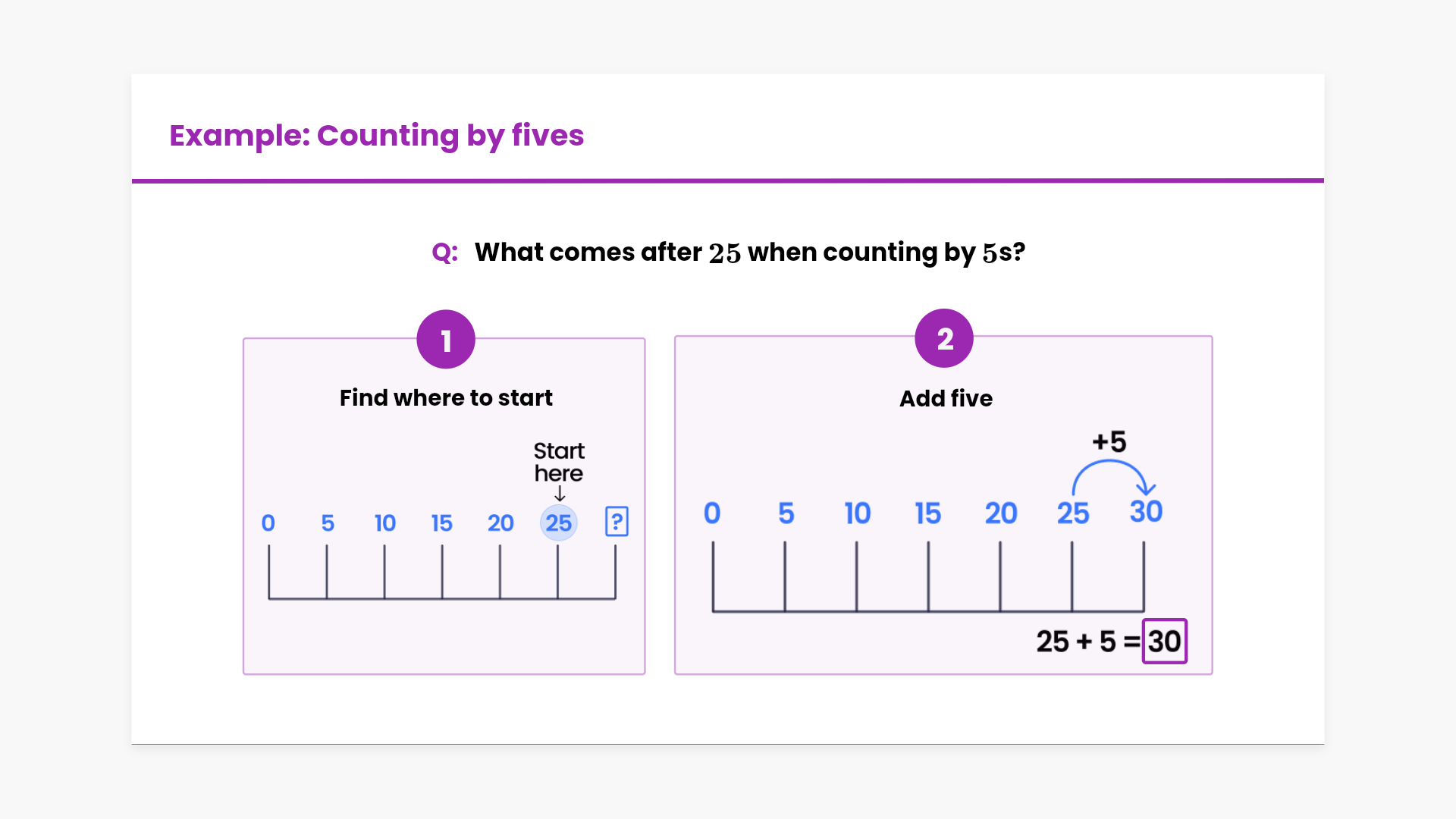This screenshot has width=1456, height=819.
Task: Click number 30 on the second number line
Action: [1146, 512]
